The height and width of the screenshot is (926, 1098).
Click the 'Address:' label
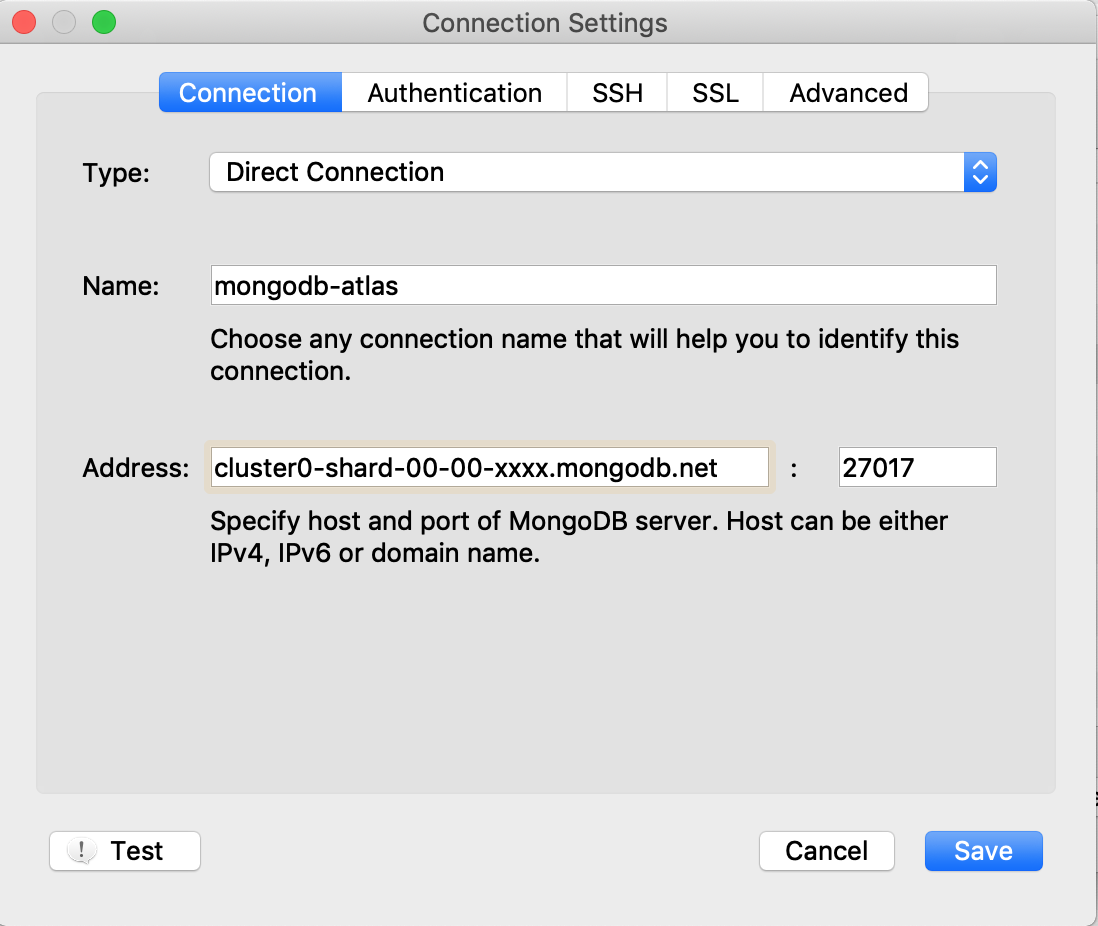(136, 468)
